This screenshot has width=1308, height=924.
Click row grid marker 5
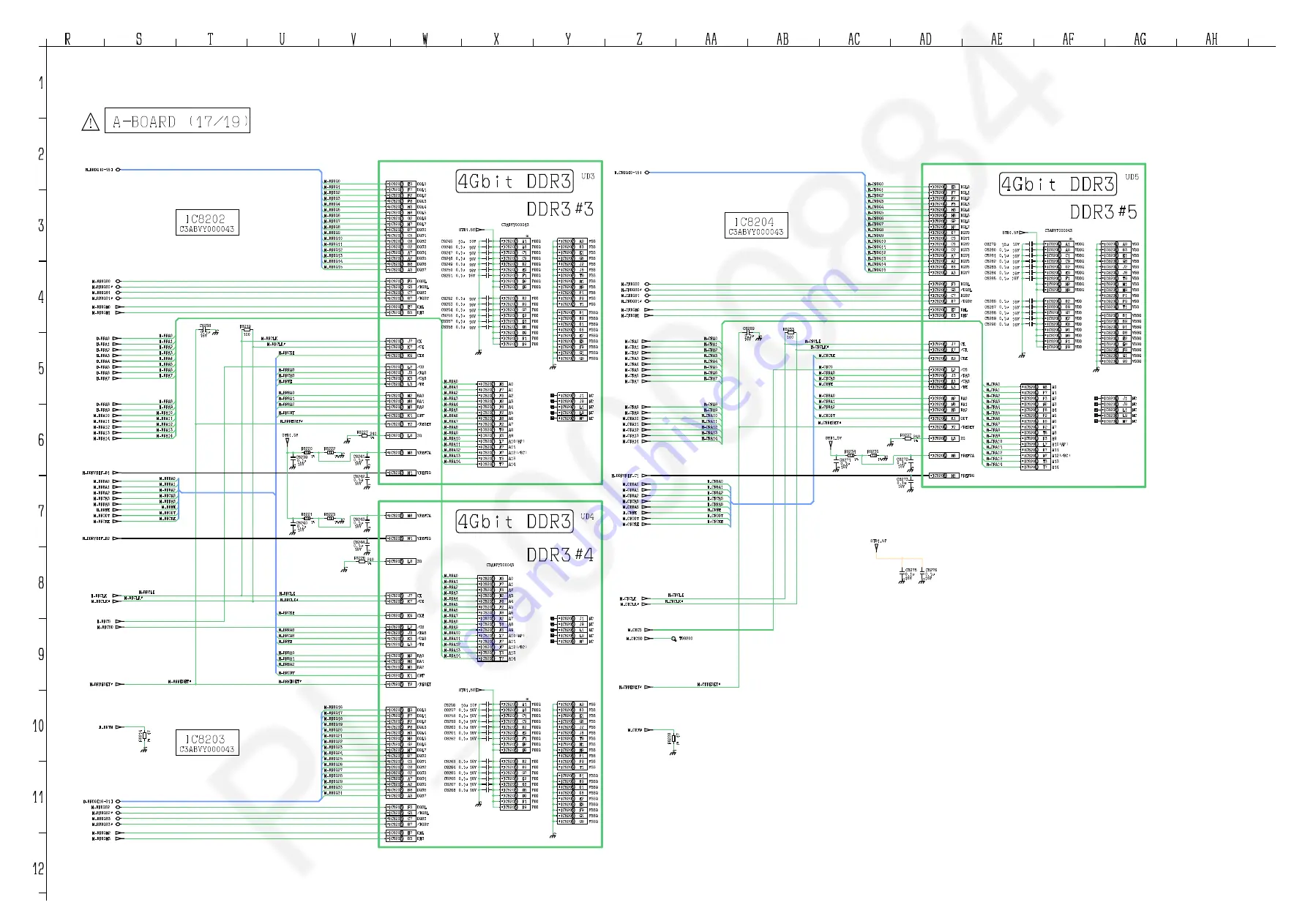(x=41, y=369)
